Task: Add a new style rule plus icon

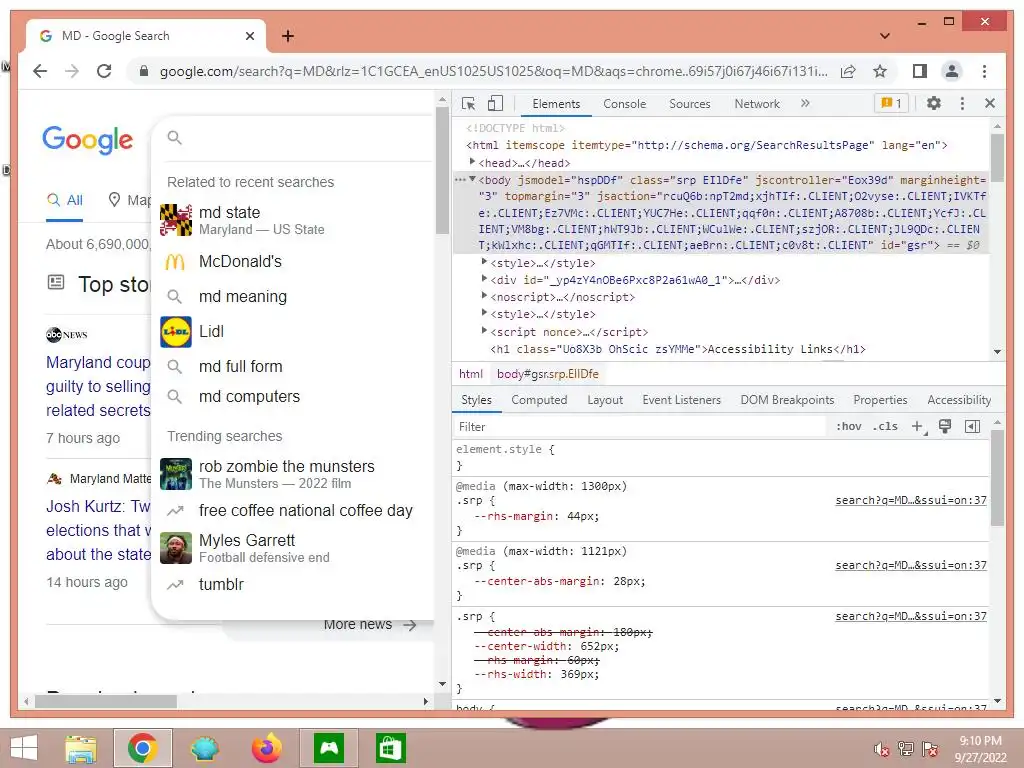Action: [x=918, y=426]
